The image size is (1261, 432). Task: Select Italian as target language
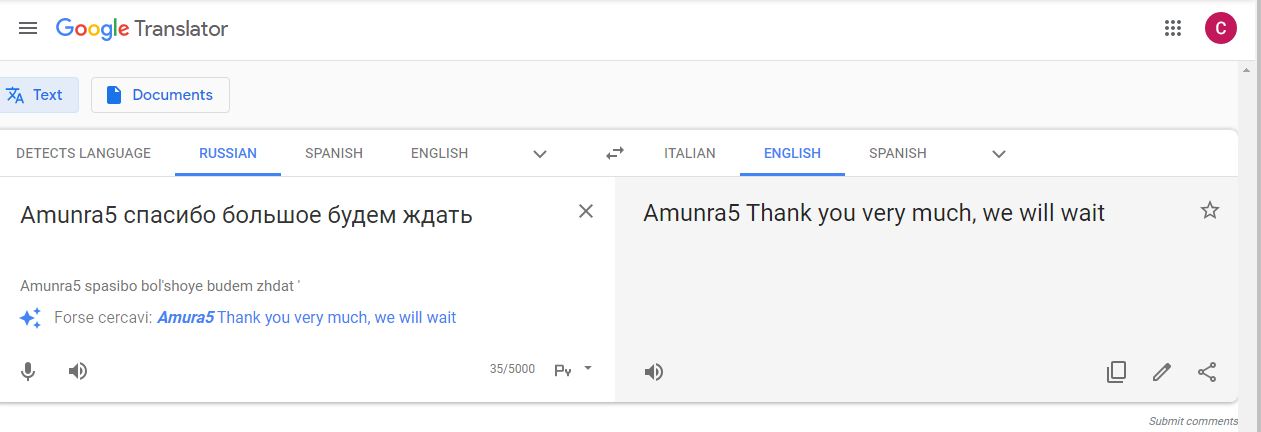click(x=690, y=153)
